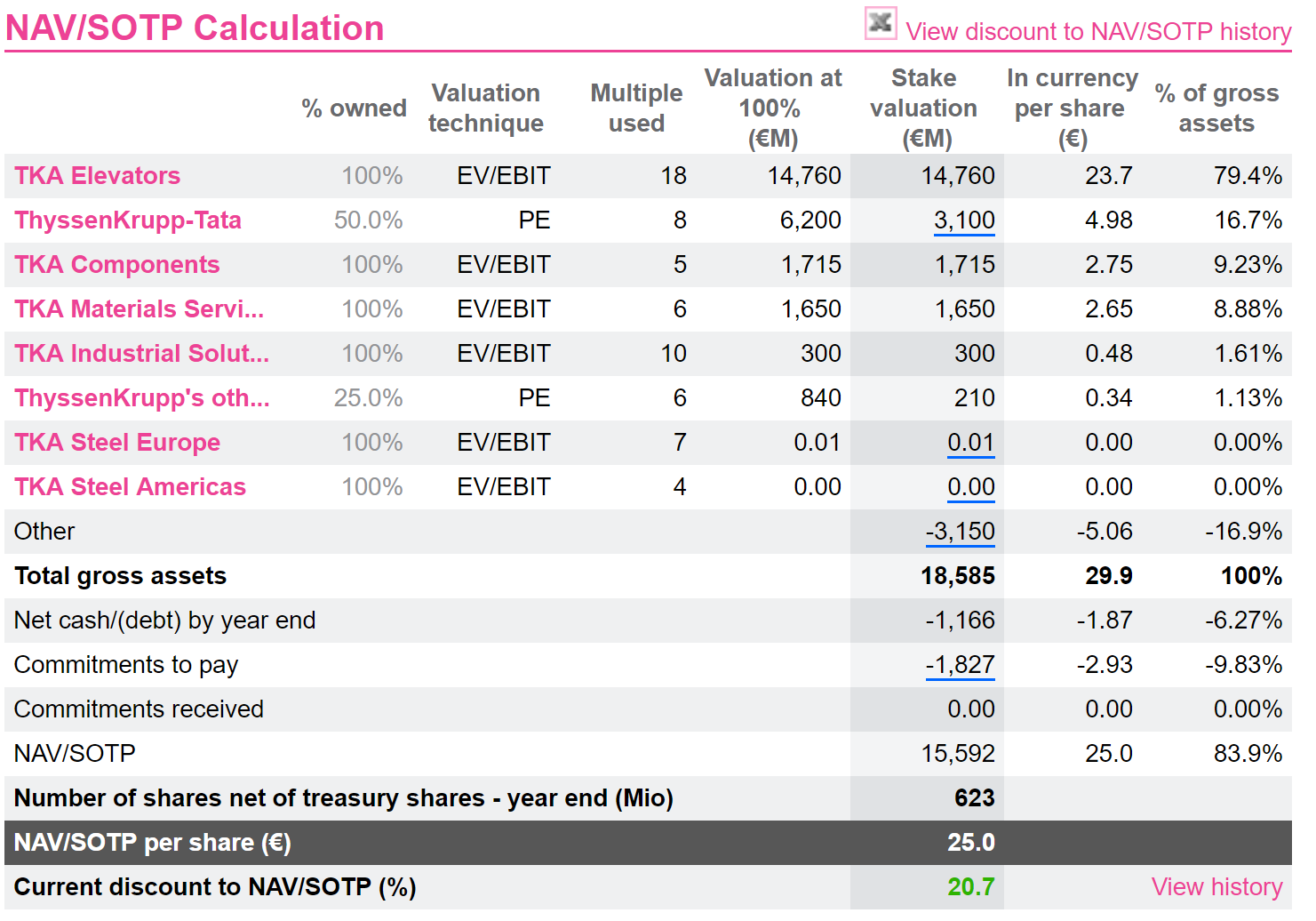The height and width of the screenshot is (921, 1316).
Task: Select the Valuation technique column header
Action: tap(486, 108)
